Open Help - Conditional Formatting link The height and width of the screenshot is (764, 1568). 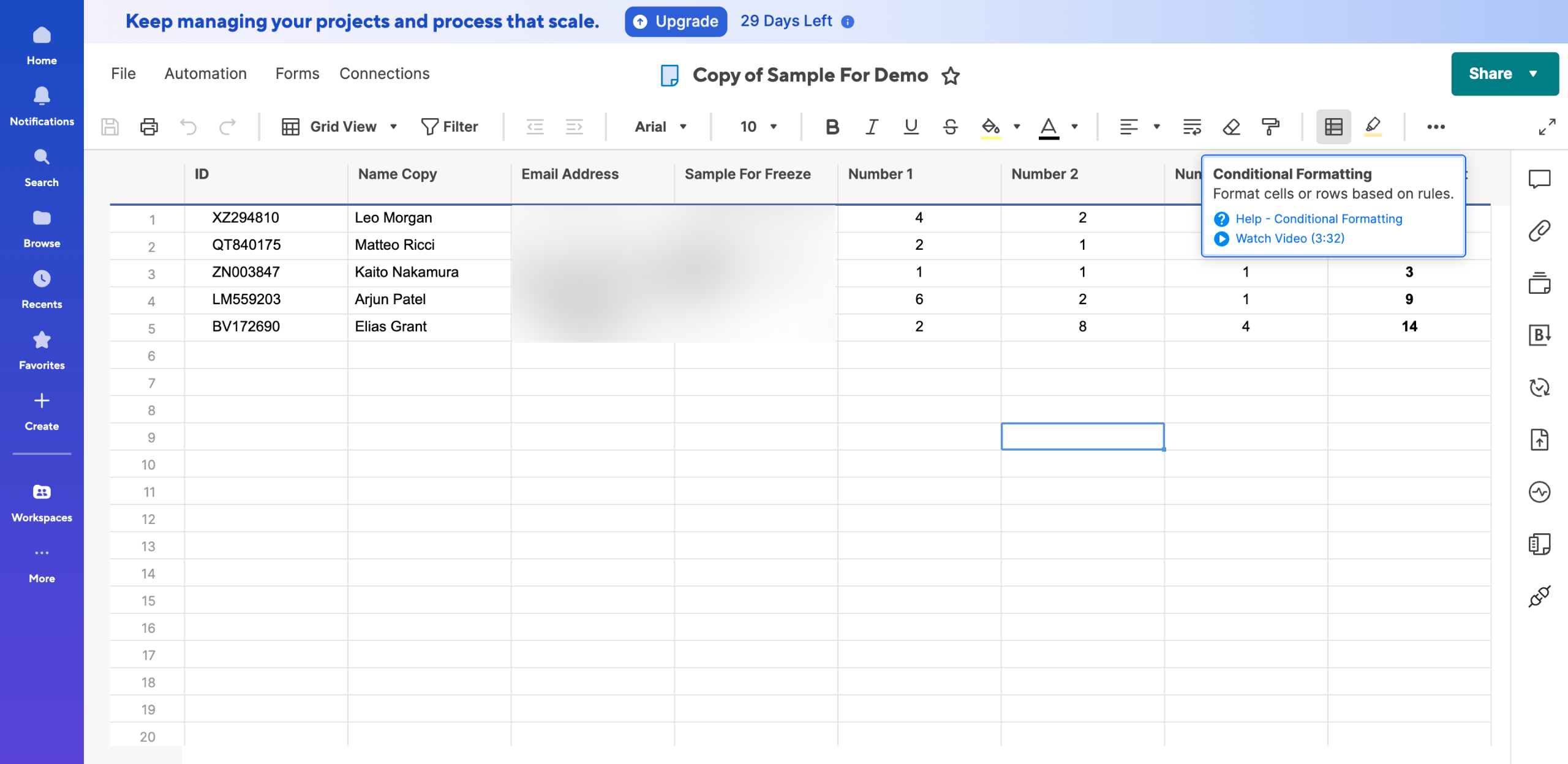click(x=1319, y=219)
